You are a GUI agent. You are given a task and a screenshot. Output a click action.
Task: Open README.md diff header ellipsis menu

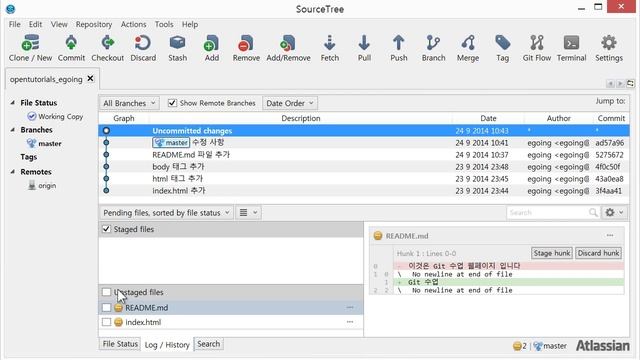click(x=610, y=236)
